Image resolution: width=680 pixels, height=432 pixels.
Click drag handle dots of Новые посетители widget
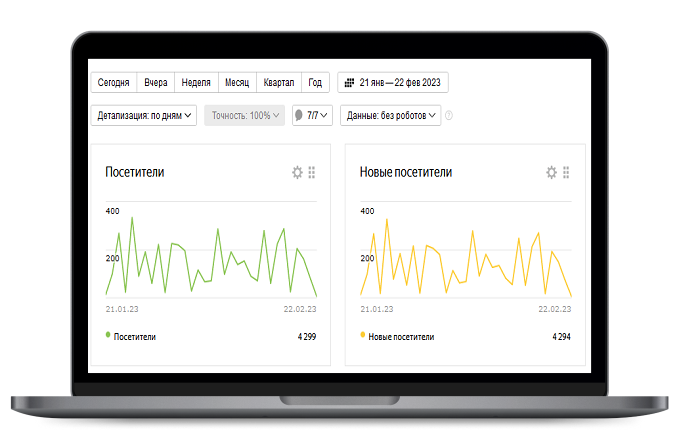pyautogui.click(x=566, y=172)
